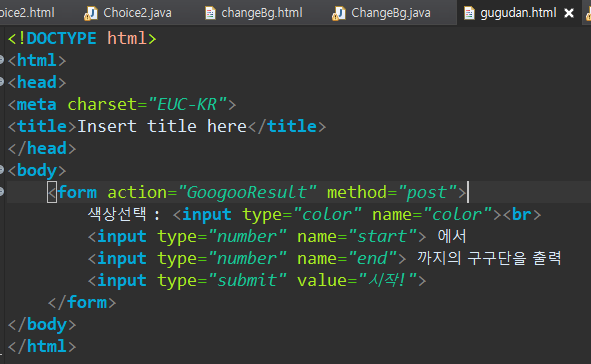Viewport: 591px width, 364px height.
Task: Click the opening head tag name
Action: pyautogui.click(x=37, y=83)
